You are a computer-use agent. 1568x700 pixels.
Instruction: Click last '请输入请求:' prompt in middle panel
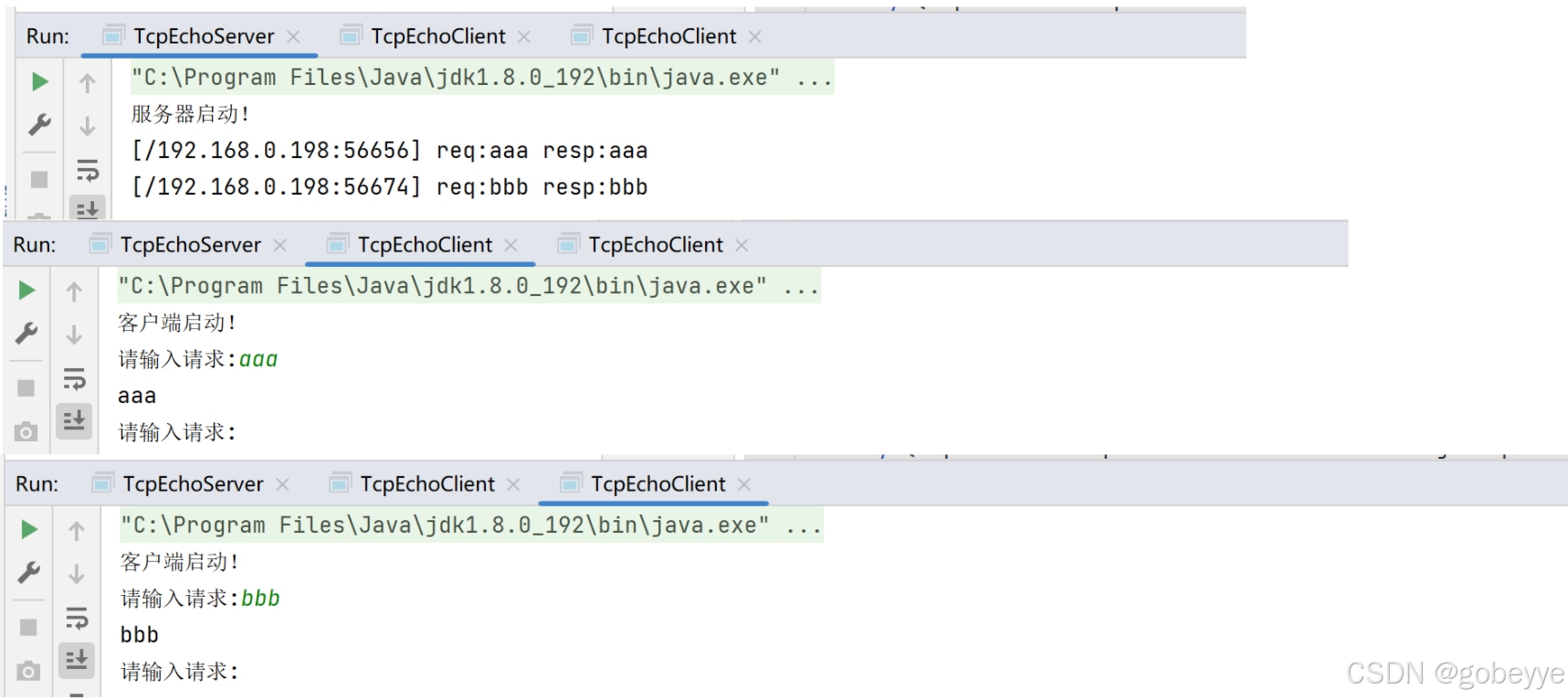(x=177, y=432)
